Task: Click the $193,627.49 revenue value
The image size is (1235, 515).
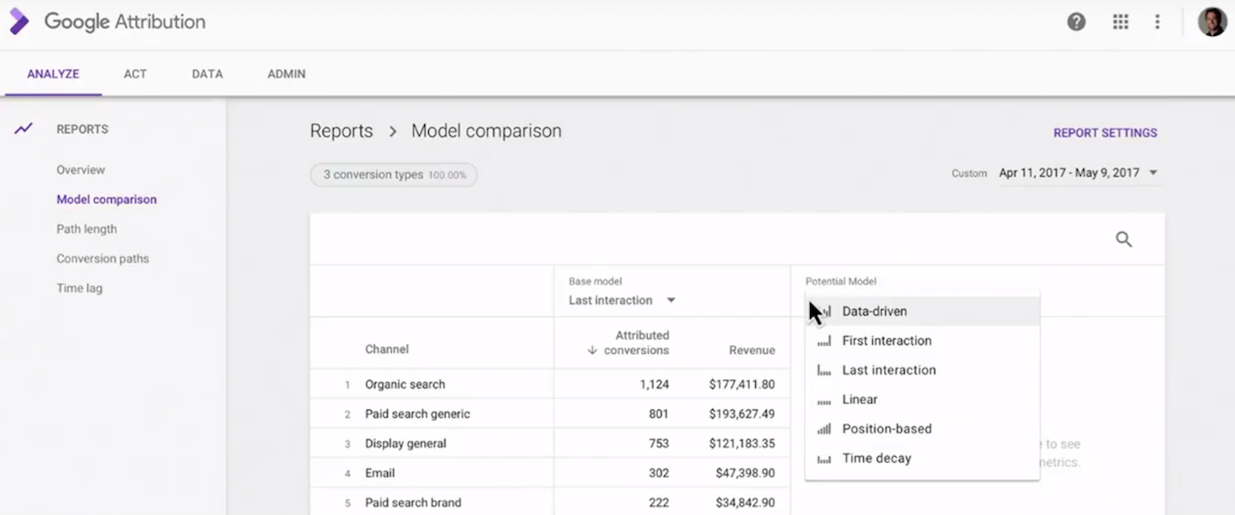Action: click(742, 414)
